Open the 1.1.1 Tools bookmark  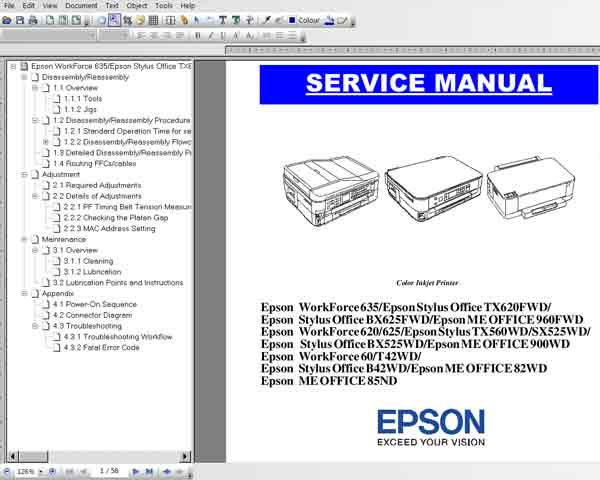pos(83,99)
